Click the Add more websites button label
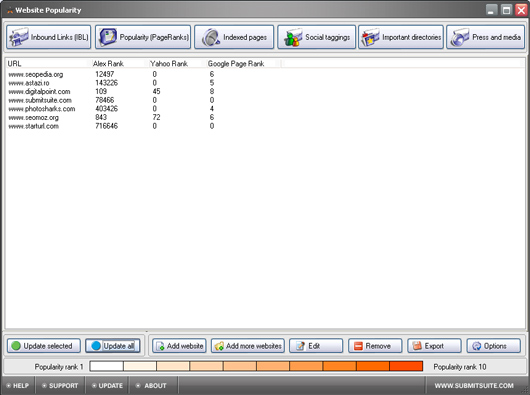Screen dimensions: 530x395 pyautogui.click(x=254, y=346)
